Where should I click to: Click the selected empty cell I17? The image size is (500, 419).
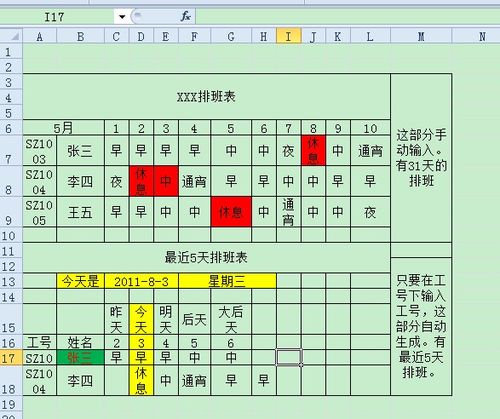pyautogui.click(x=289, y=358)
